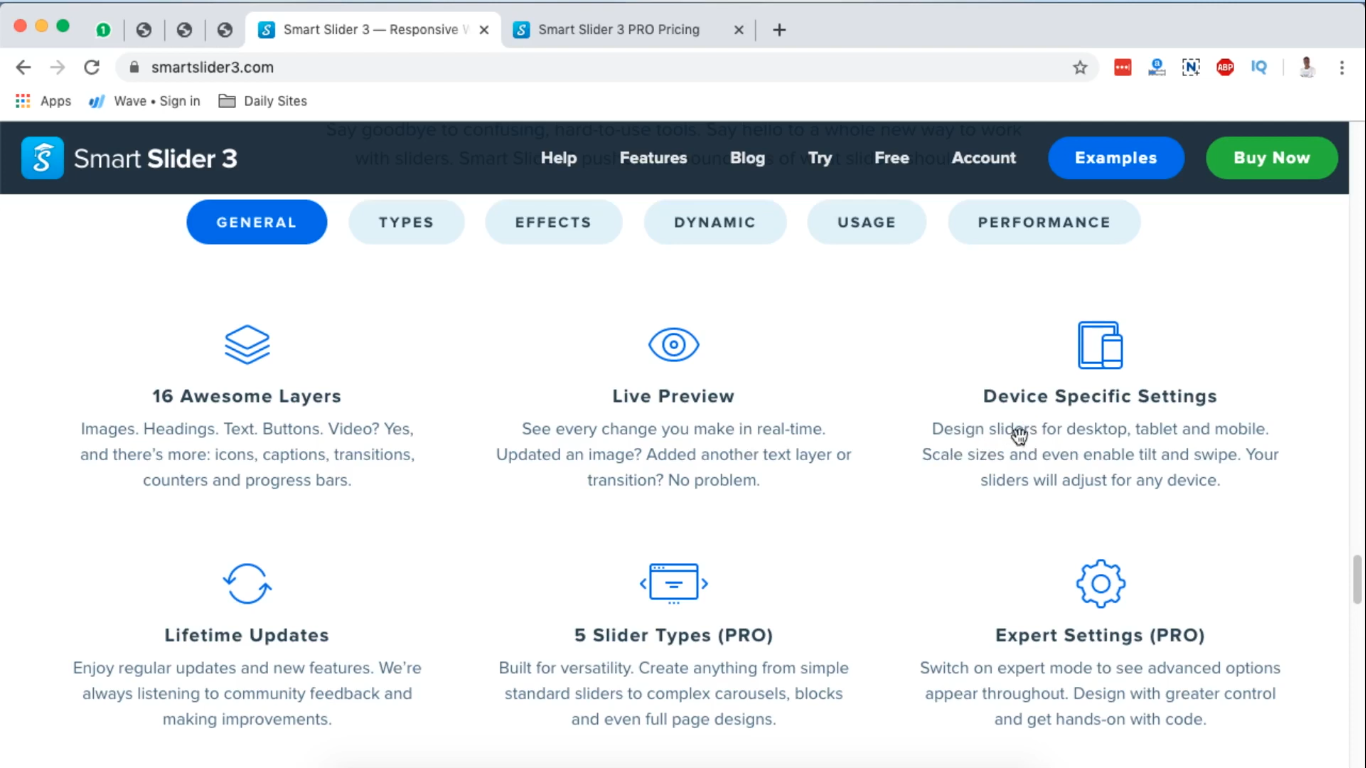Click the blue Examples button

(x=1116, y=158)
